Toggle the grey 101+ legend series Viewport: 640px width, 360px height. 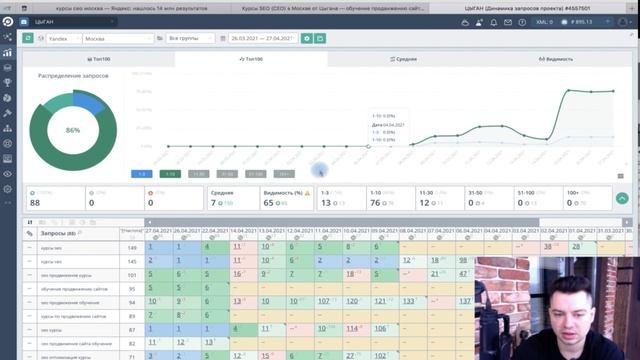[284, 174]
